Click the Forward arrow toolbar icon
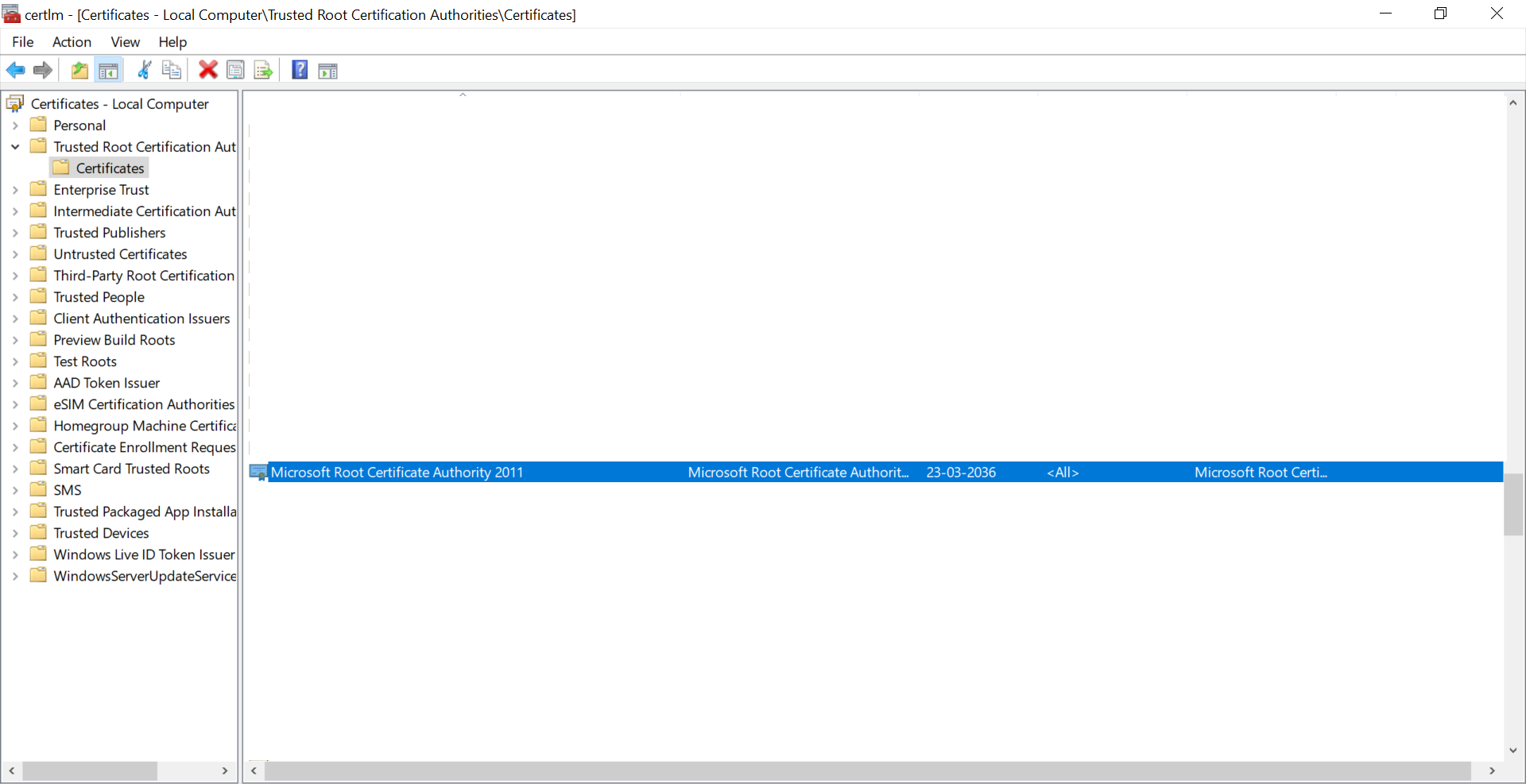Image resolution: width=1526 pixels, height=784 pixels. click(43, 71)
